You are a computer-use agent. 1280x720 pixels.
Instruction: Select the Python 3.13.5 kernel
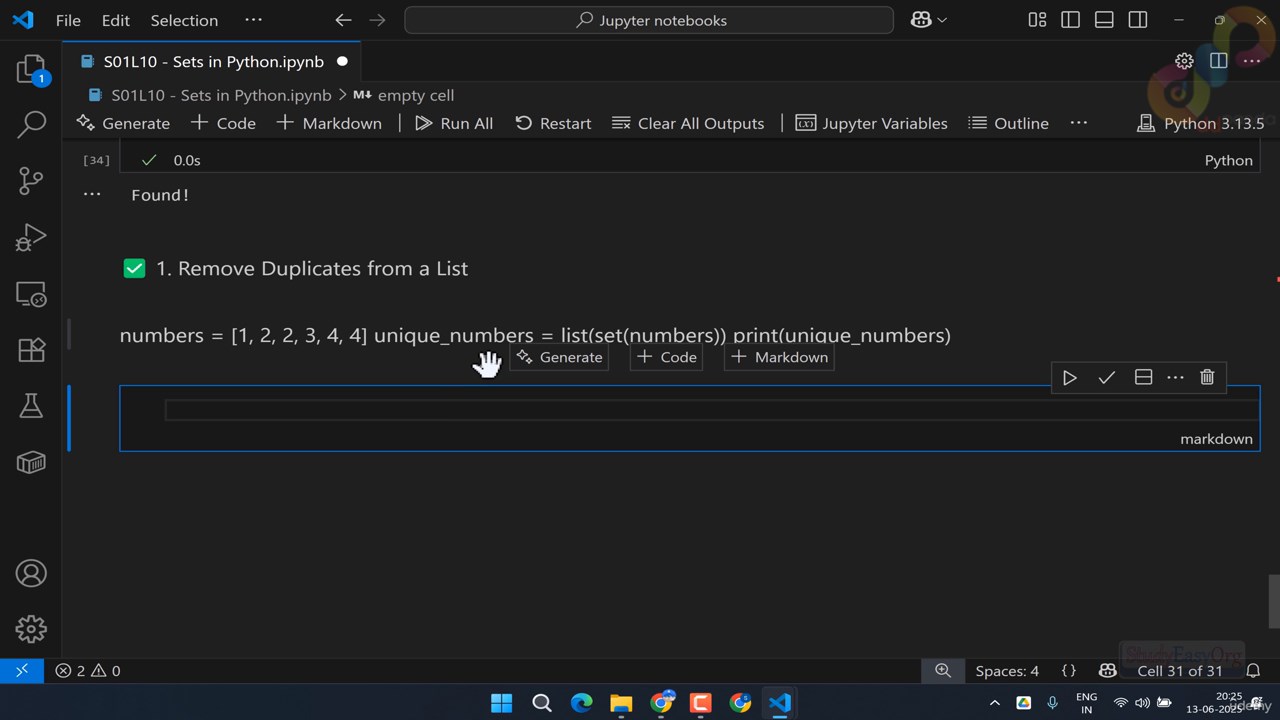click(x=1201, y=123)
